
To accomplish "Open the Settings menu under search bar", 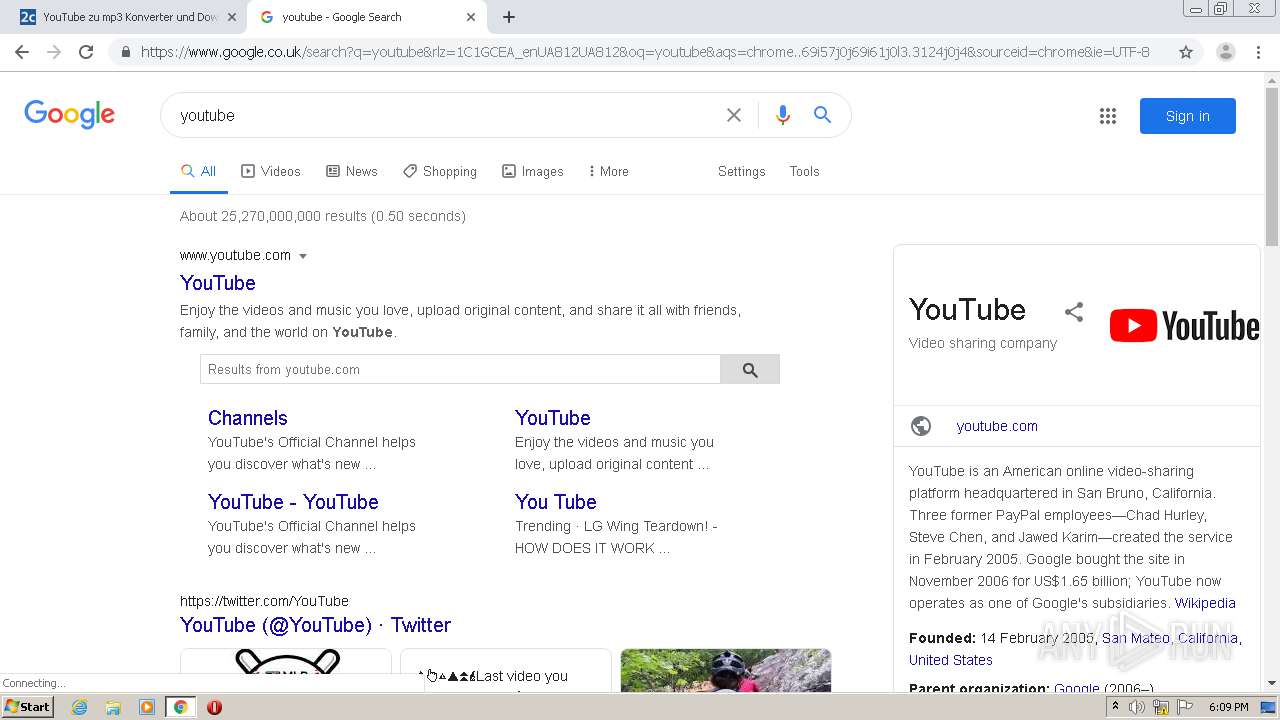I will [x=741, y=171].
